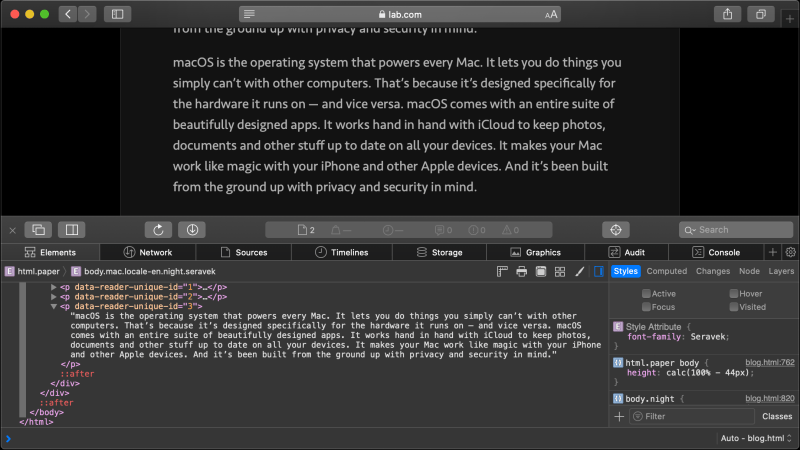This screenshot has height=450, width=800.
Task: Click the Share button in Safari toolbar
Action: 728,14
